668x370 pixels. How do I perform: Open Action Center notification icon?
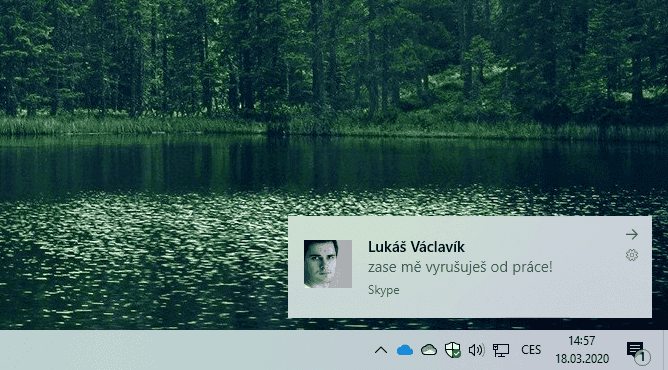point(638,352)
